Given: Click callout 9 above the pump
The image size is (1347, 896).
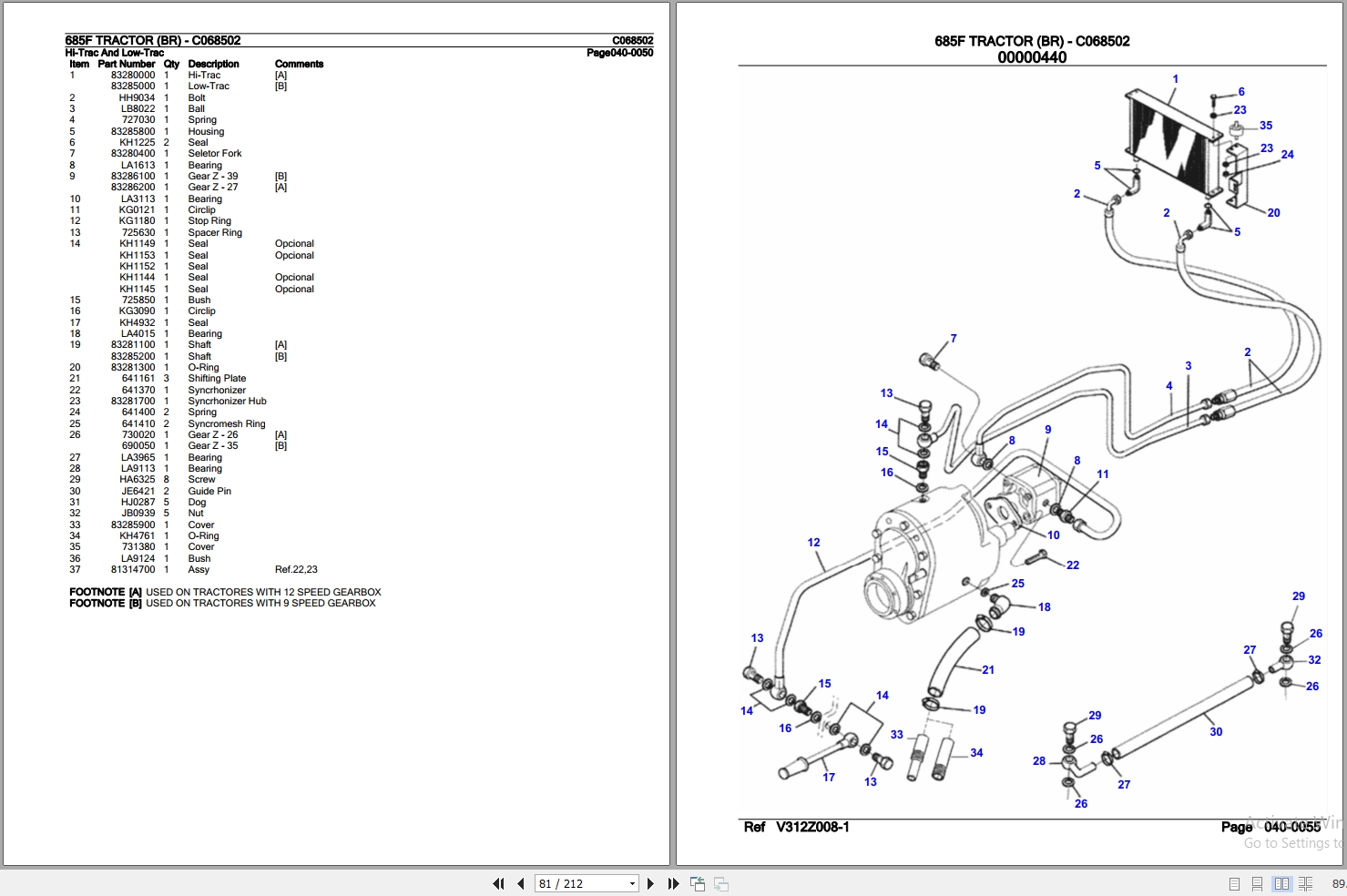Looking at the screenshot, I should (x=1048, y=430).
